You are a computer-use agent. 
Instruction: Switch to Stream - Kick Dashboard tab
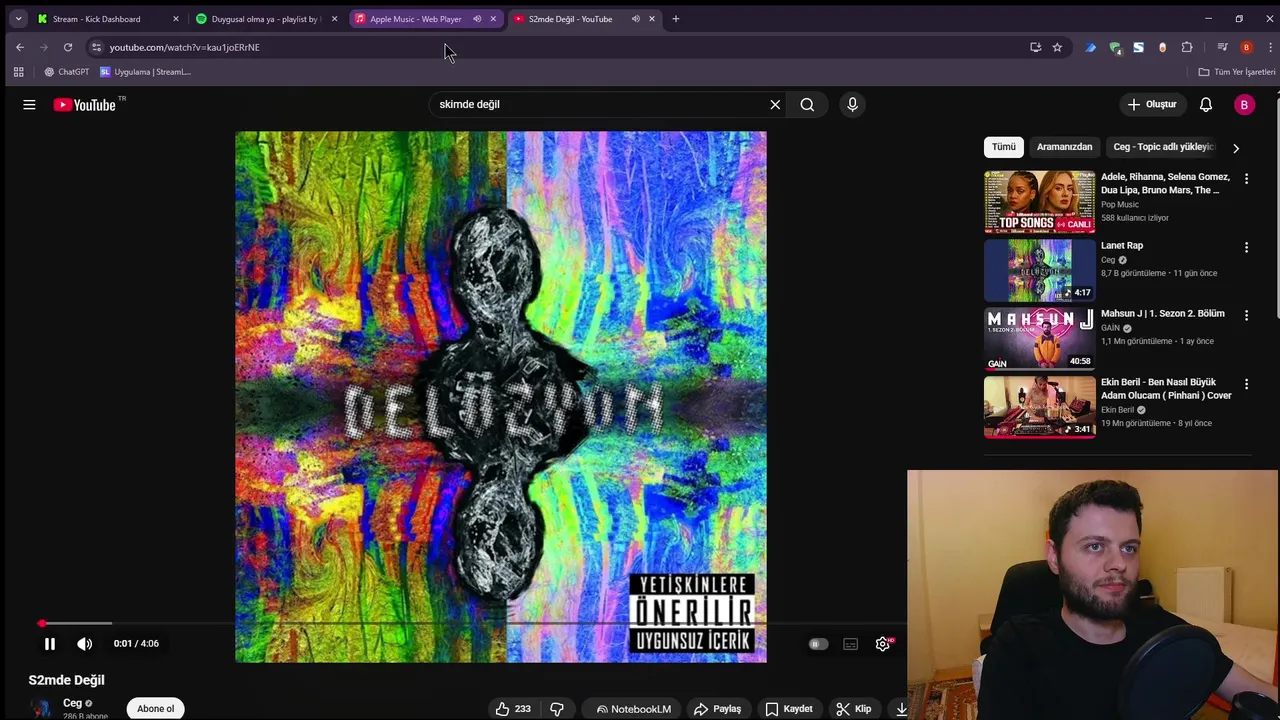click(x=103, y=19)
